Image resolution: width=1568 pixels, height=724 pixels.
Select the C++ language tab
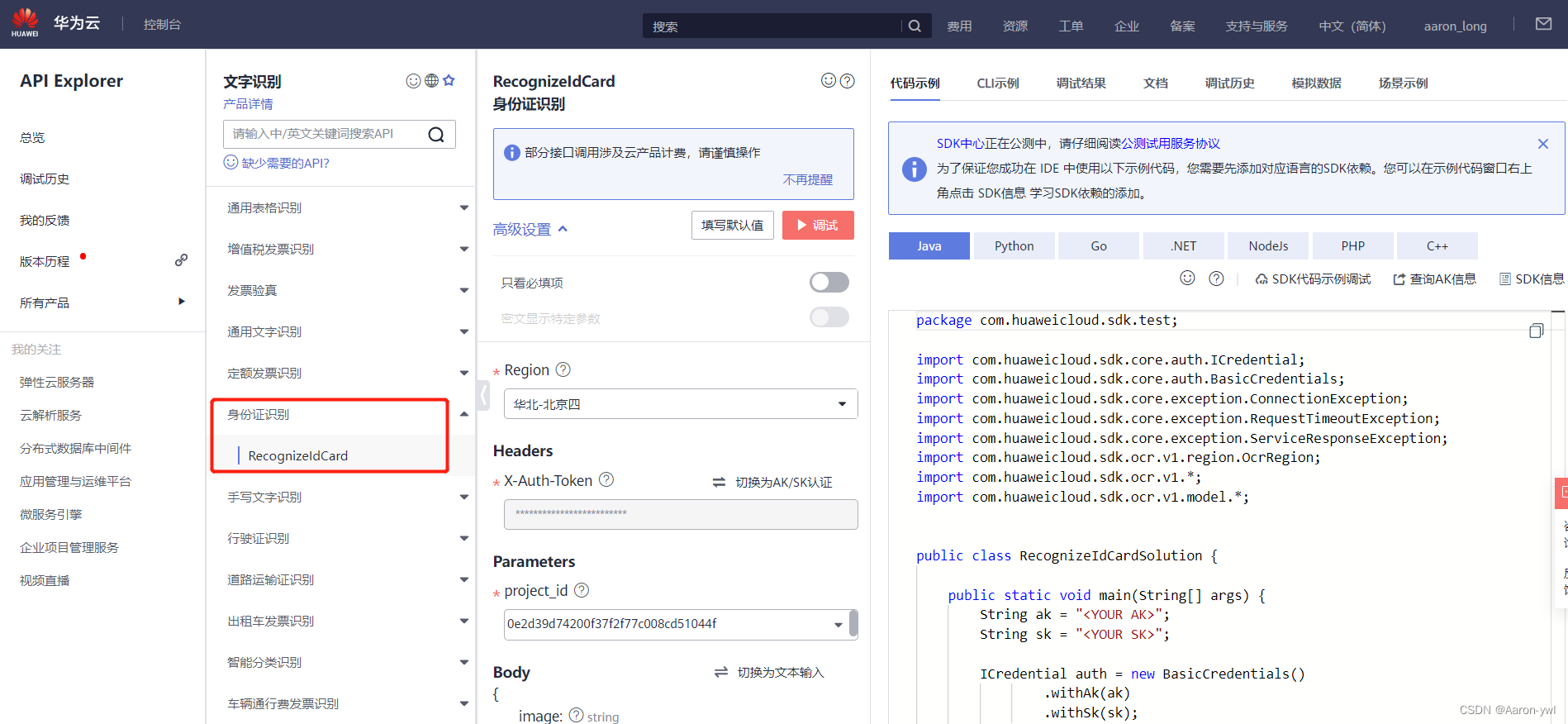[1437, 245]
